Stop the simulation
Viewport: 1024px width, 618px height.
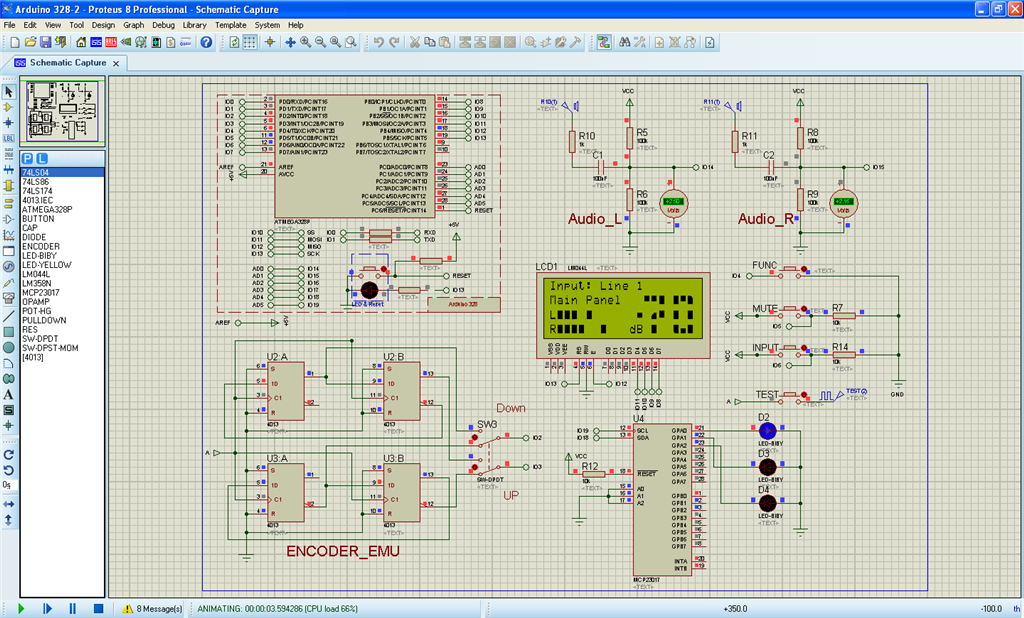pos(98,608)
